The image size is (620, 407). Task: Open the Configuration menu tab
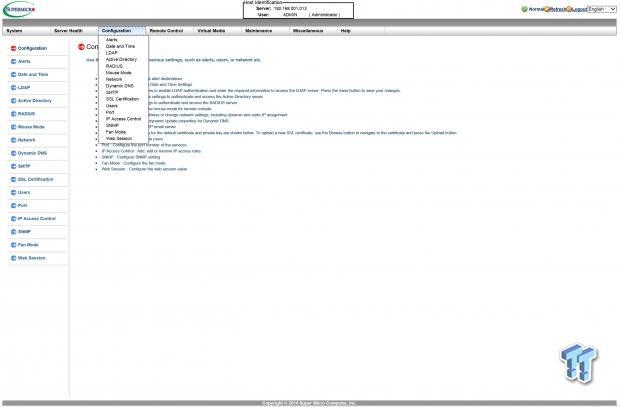click(x=122, y=30)
